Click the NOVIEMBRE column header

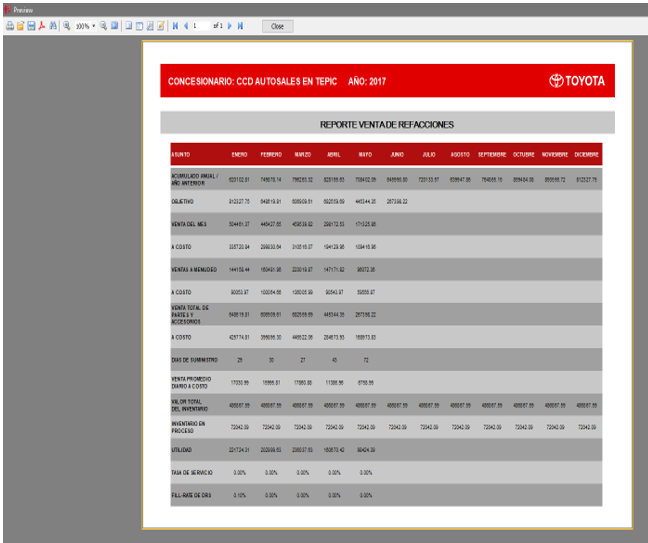click(x=555, y=155)
